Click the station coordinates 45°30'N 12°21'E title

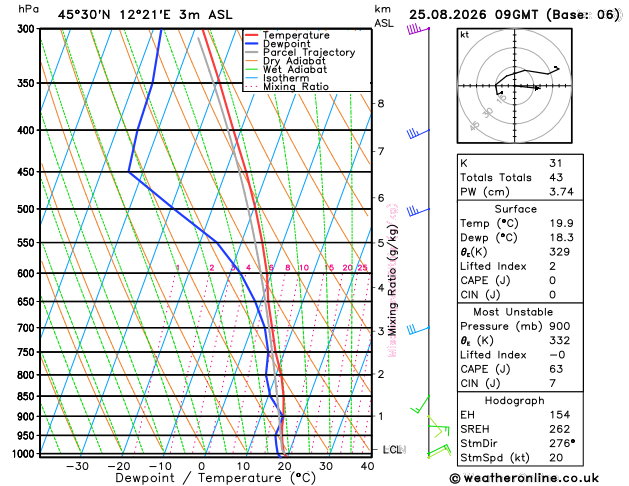point(145,15)
